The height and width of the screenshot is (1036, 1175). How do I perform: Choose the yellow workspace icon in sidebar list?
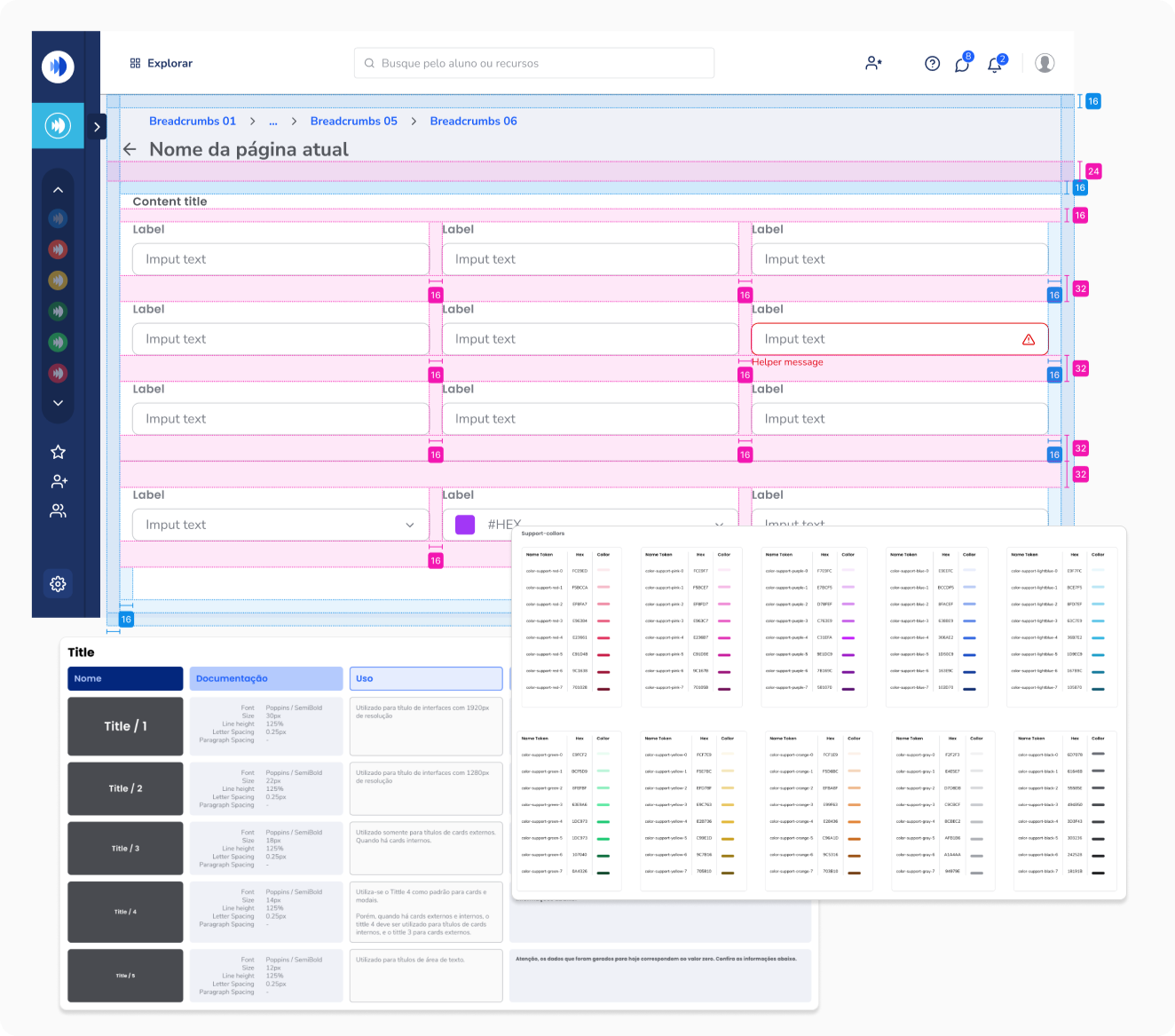[58, 281]
